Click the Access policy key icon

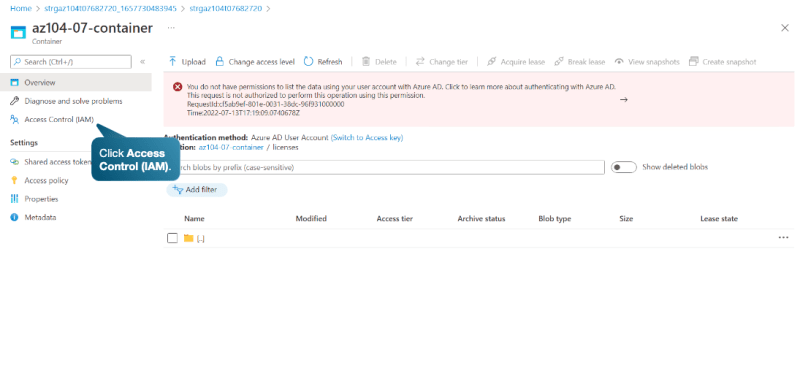click(x=14, y=180)
